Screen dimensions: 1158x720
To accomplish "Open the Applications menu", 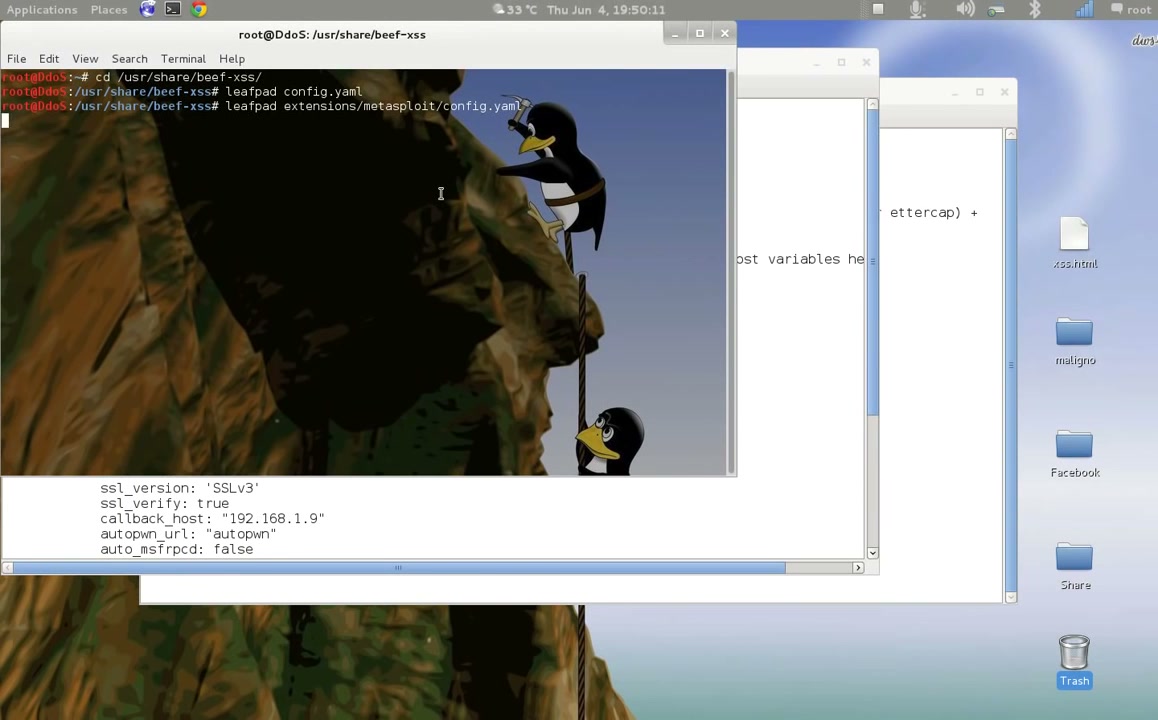I will (x=42, y=10).
